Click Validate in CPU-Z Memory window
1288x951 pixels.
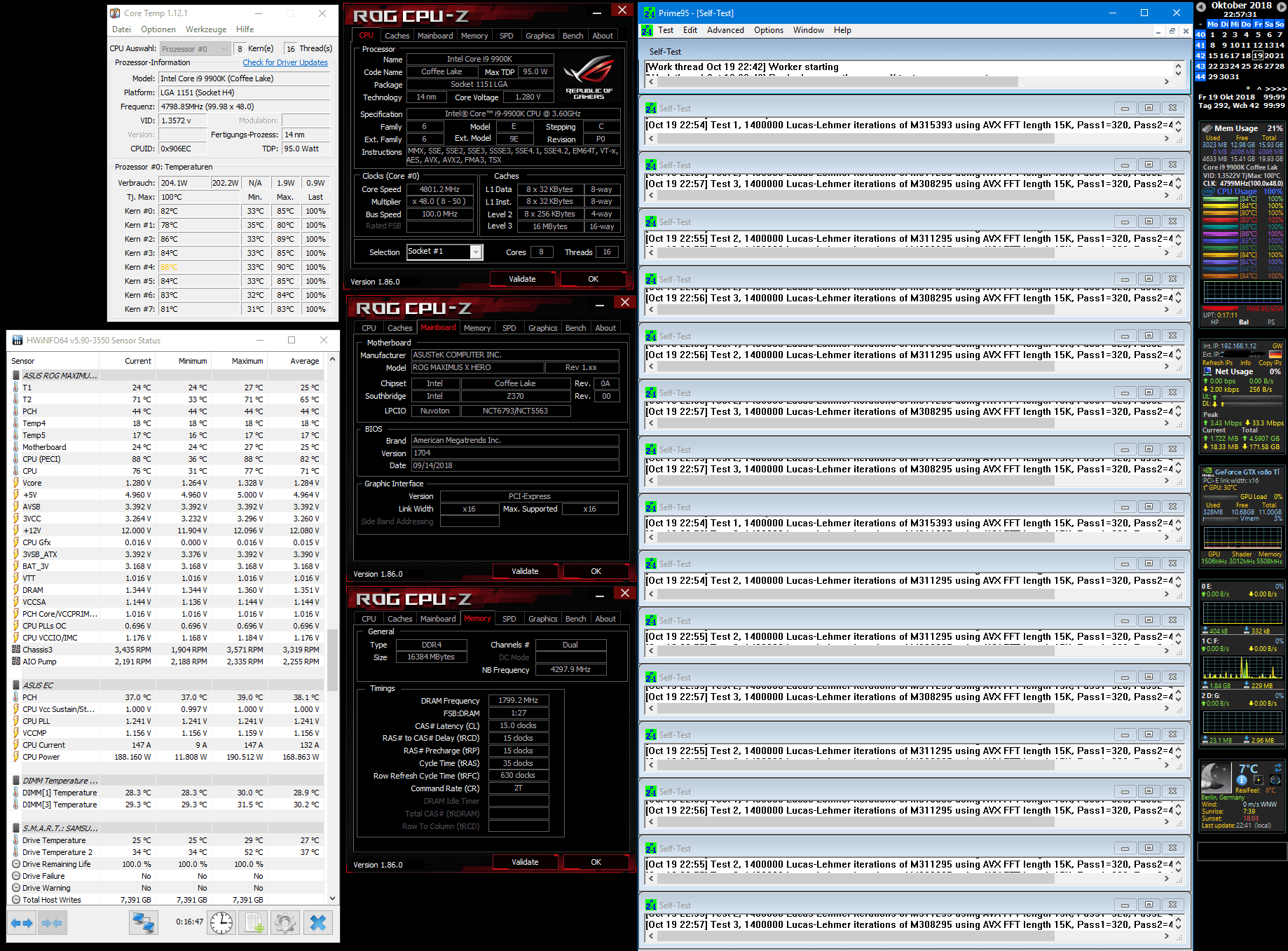(x=525, y=862)
